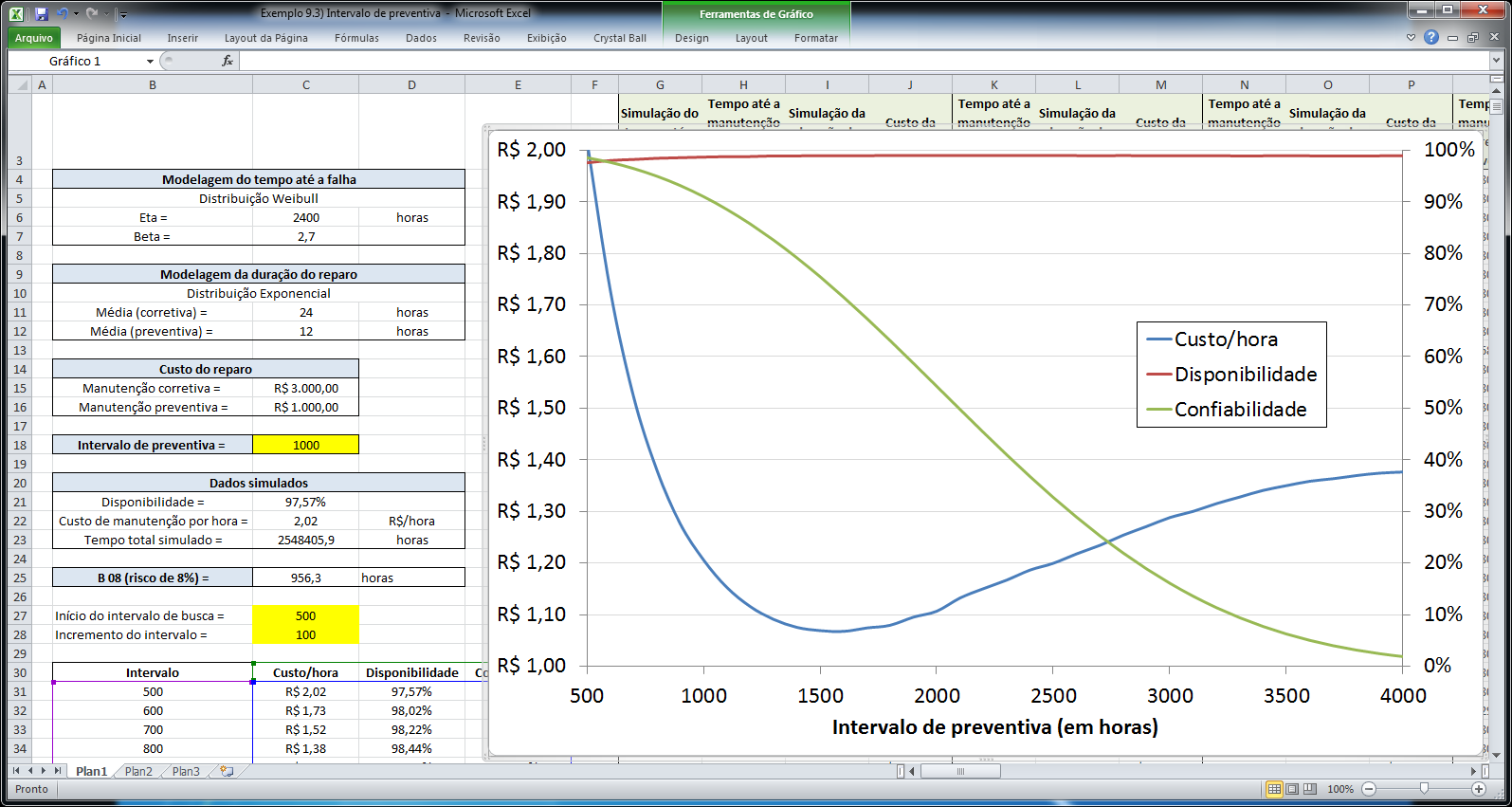The image size is (1512, 807).
Task: Open the Revisão tab
Action: pos(482,38)
